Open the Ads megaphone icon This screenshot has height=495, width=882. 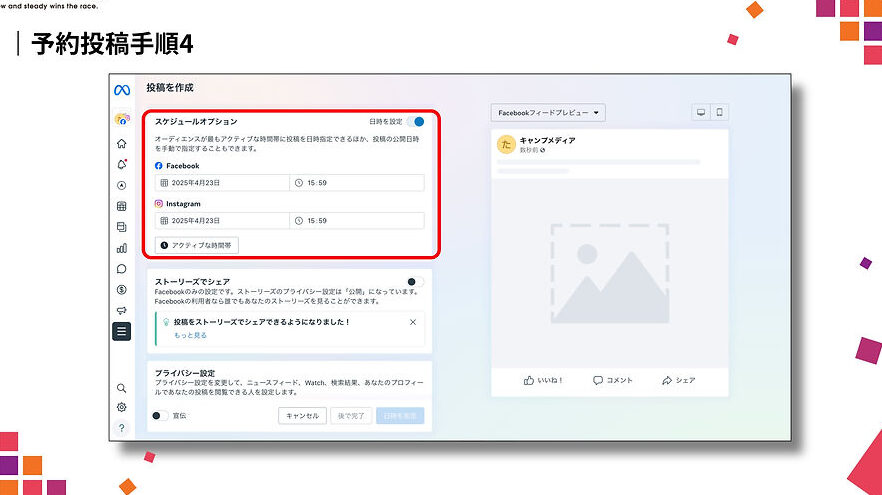pos(121,311)
